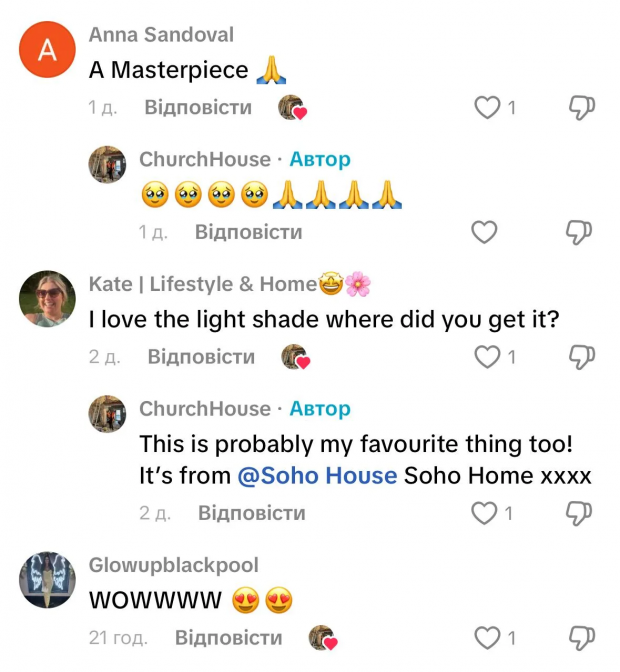620x672 pixels.
Task: Open the @Soho House mention
Action: click(317, 475)
